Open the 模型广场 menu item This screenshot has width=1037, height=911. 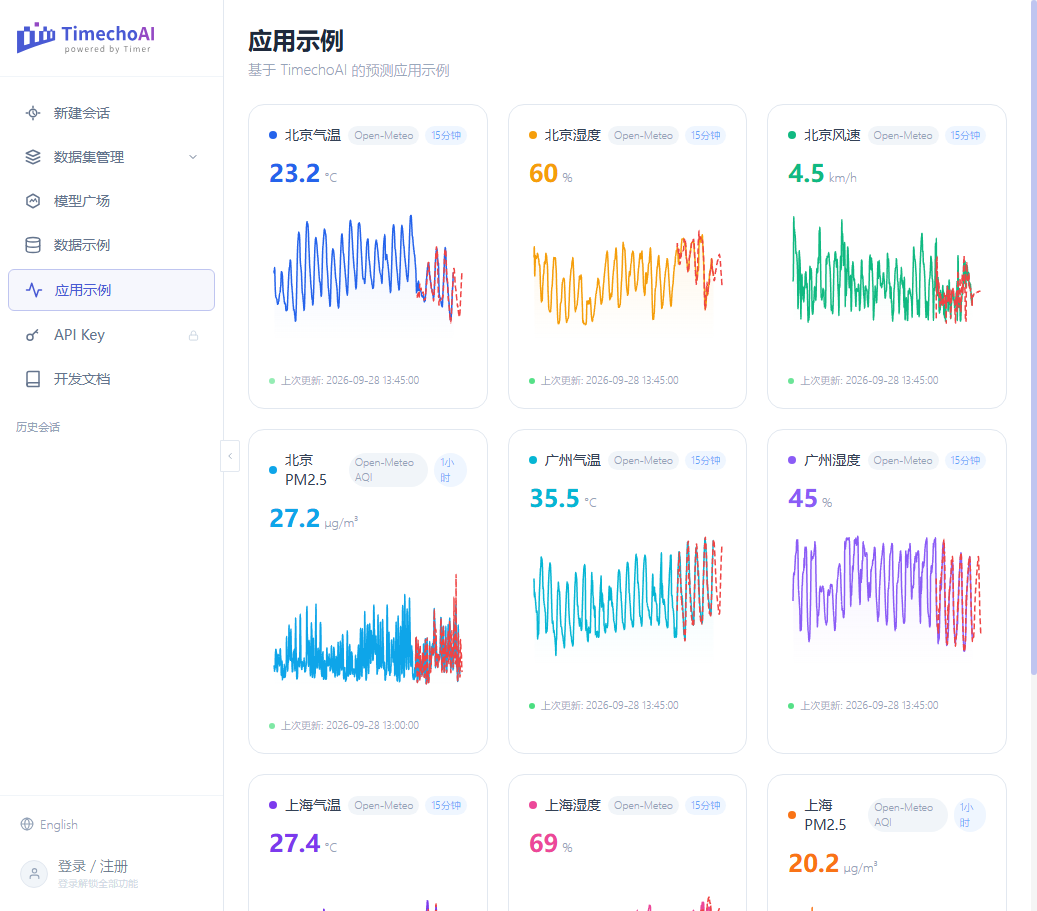pos(111,201)
